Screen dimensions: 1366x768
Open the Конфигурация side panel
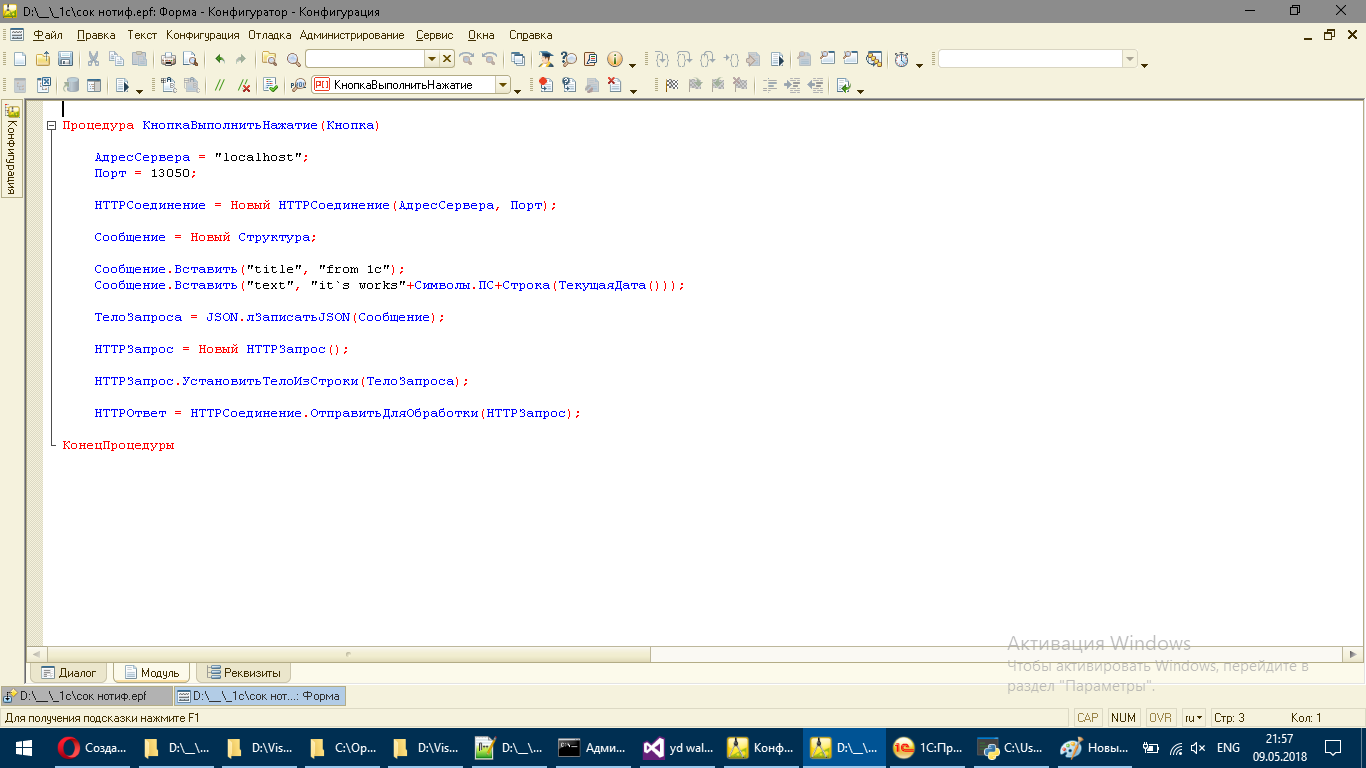coord(11,149)
